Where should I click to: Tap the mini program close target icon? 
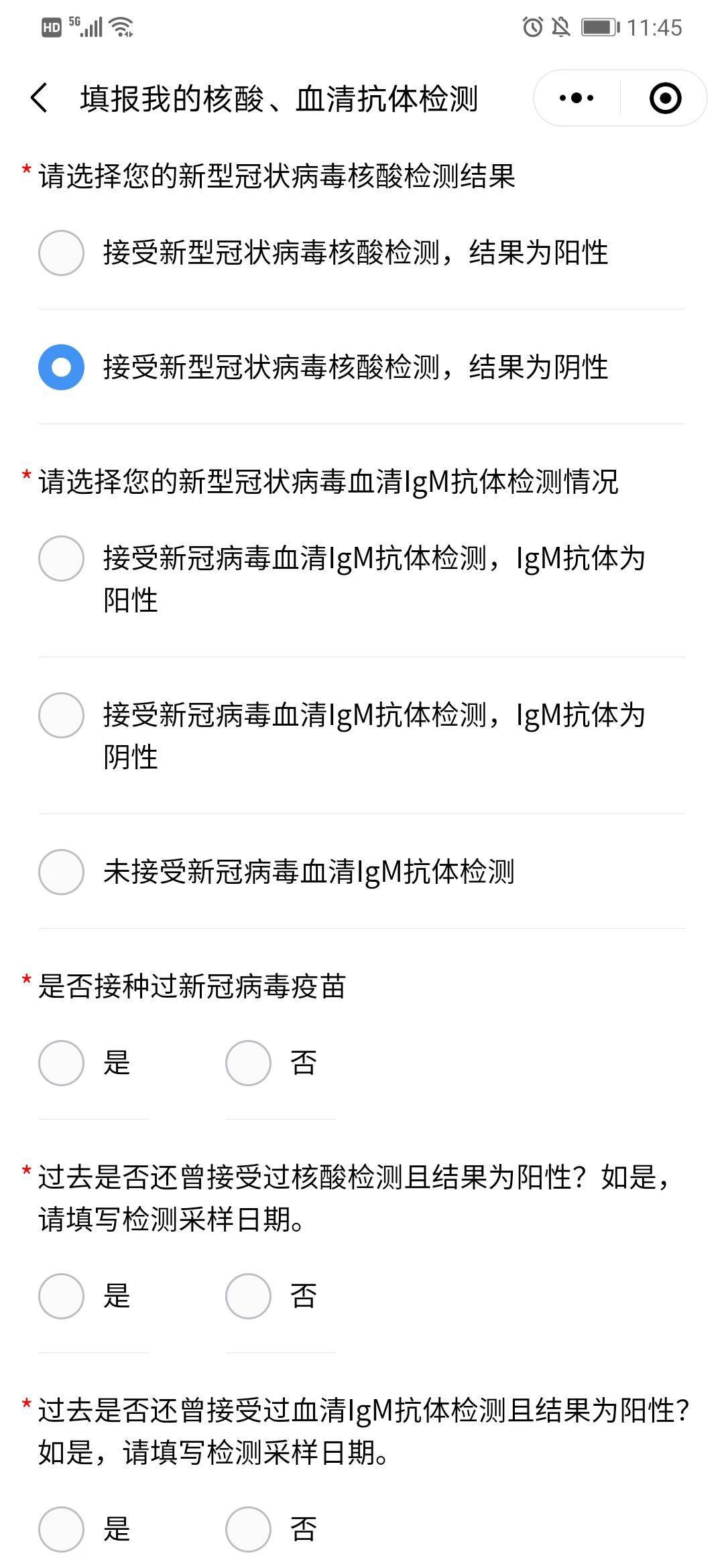(665, 99)
